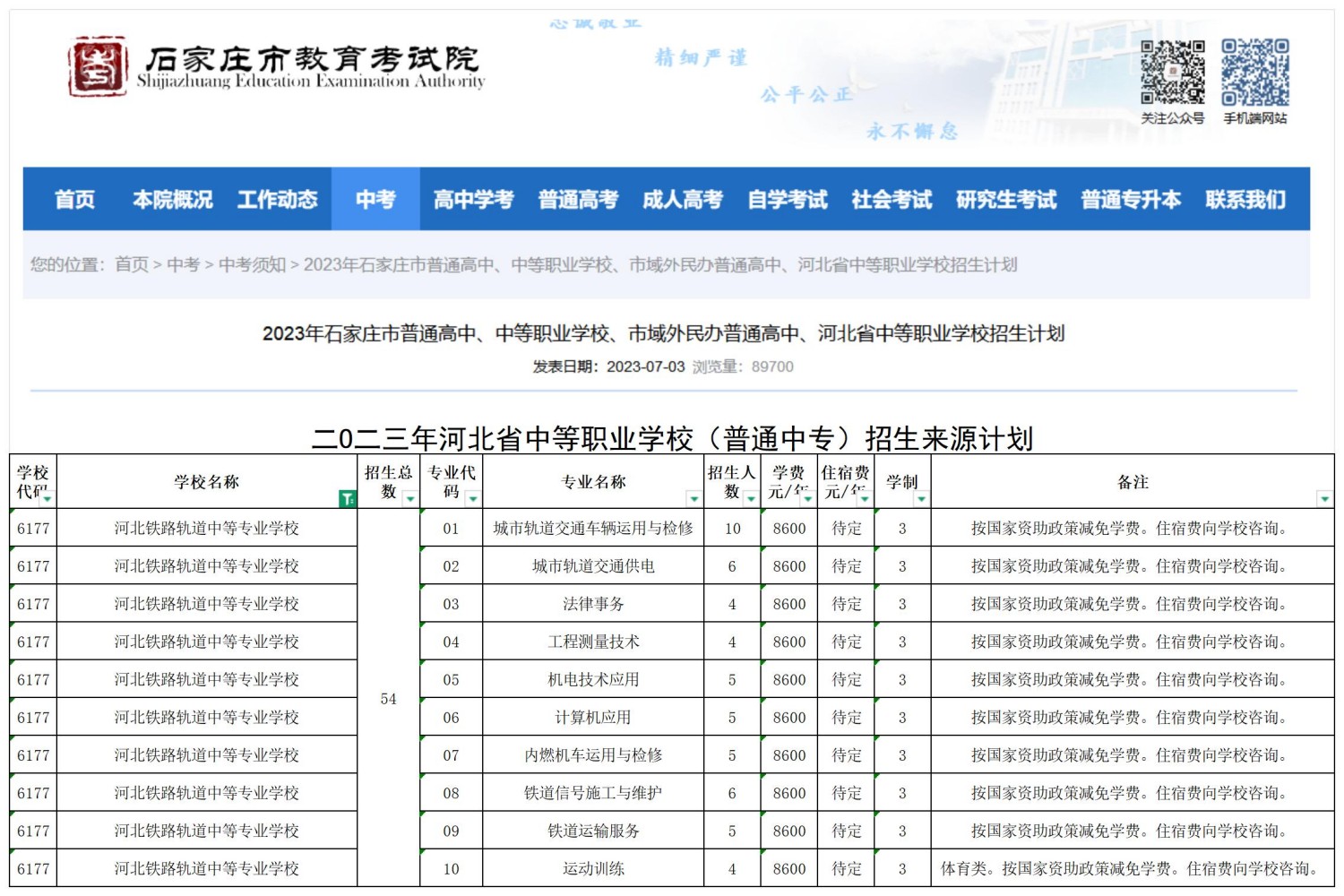
Task: Open the 普通高考 navigation tab
Action: click(x=578, y=199)
